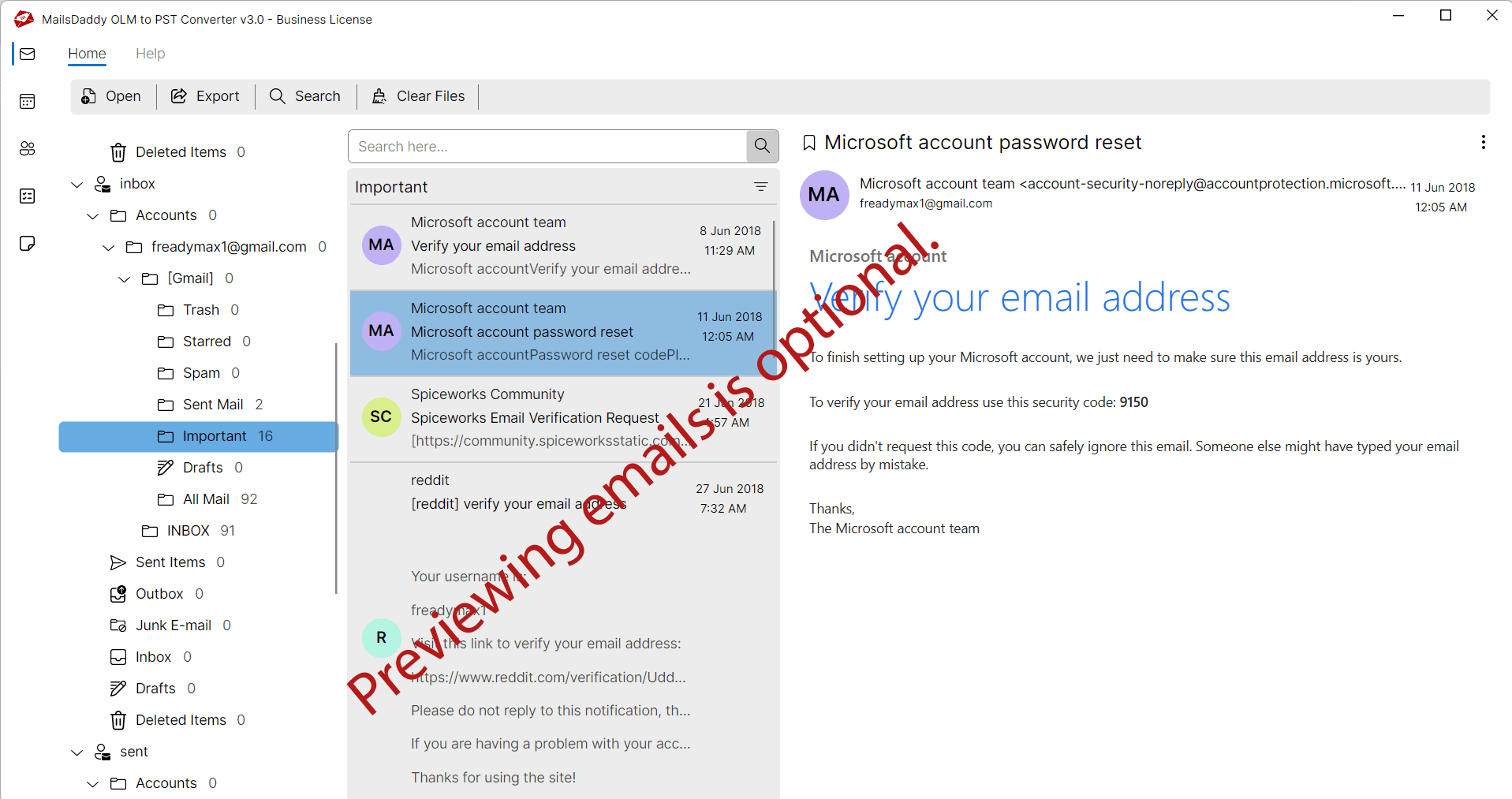The image size is (1512, 799).
Task: Click the sender address freadymax1@gmail.com in preview
Action: tap(926, 203)
